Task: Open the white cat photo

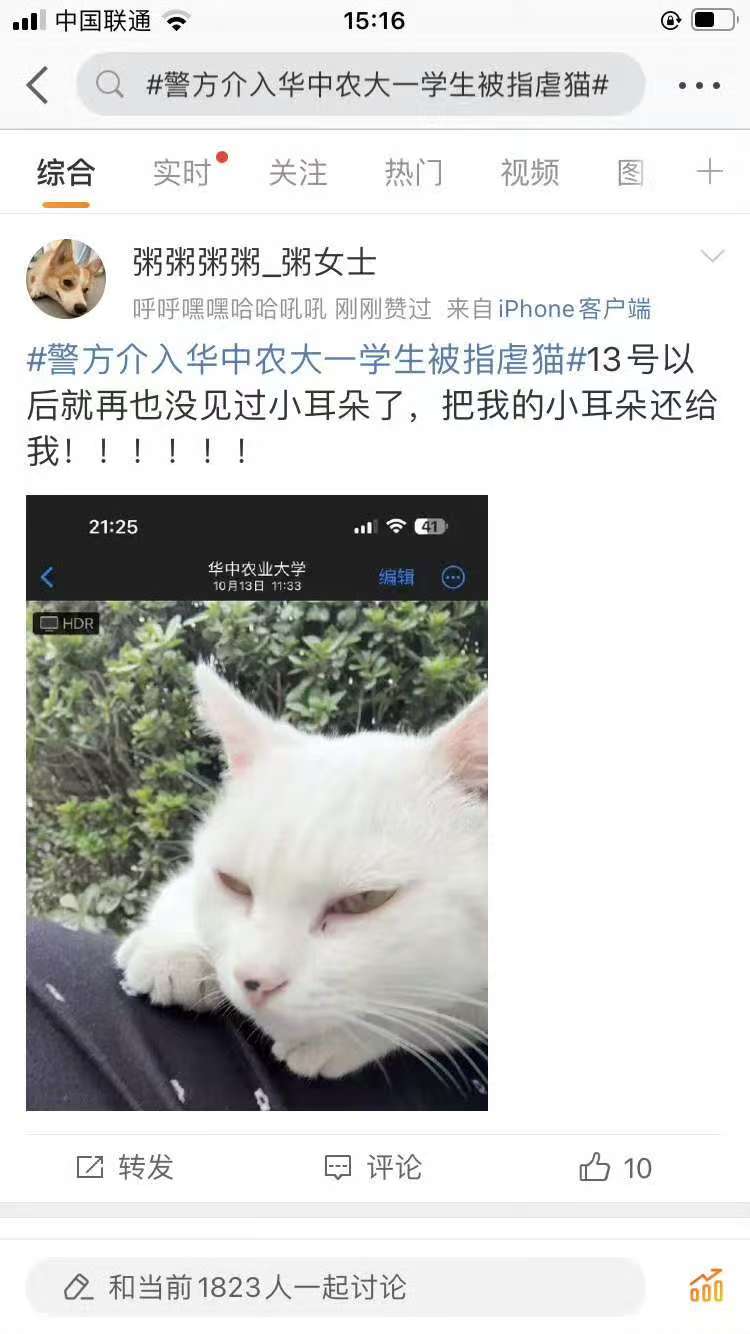Action: pos(257,803)
